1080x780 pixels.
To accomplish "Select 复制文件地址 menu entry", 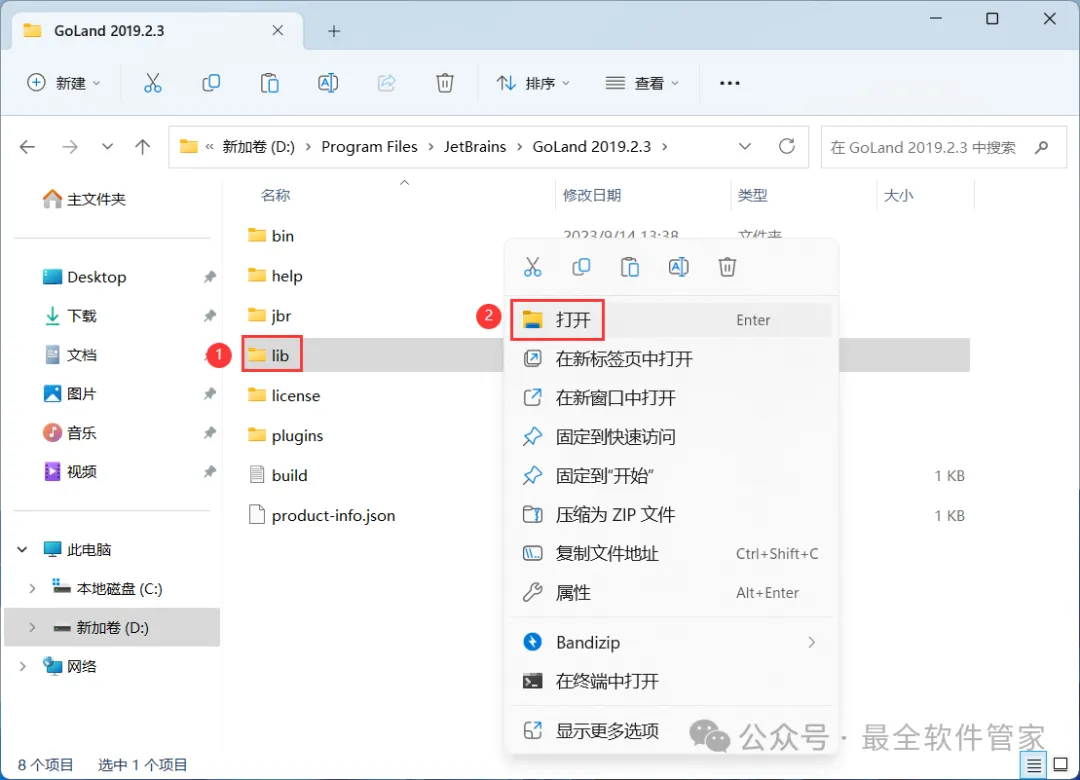I will (x=671, y=553).
